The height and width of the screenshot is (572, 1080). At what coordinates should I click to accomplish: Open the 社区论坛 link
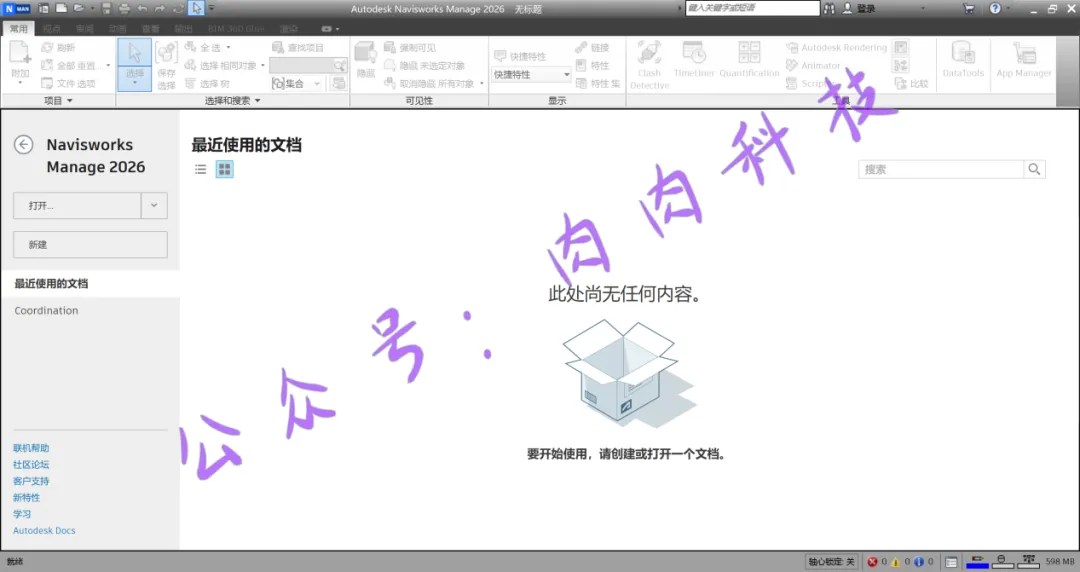pyautogui.click(x=31, y=464)
